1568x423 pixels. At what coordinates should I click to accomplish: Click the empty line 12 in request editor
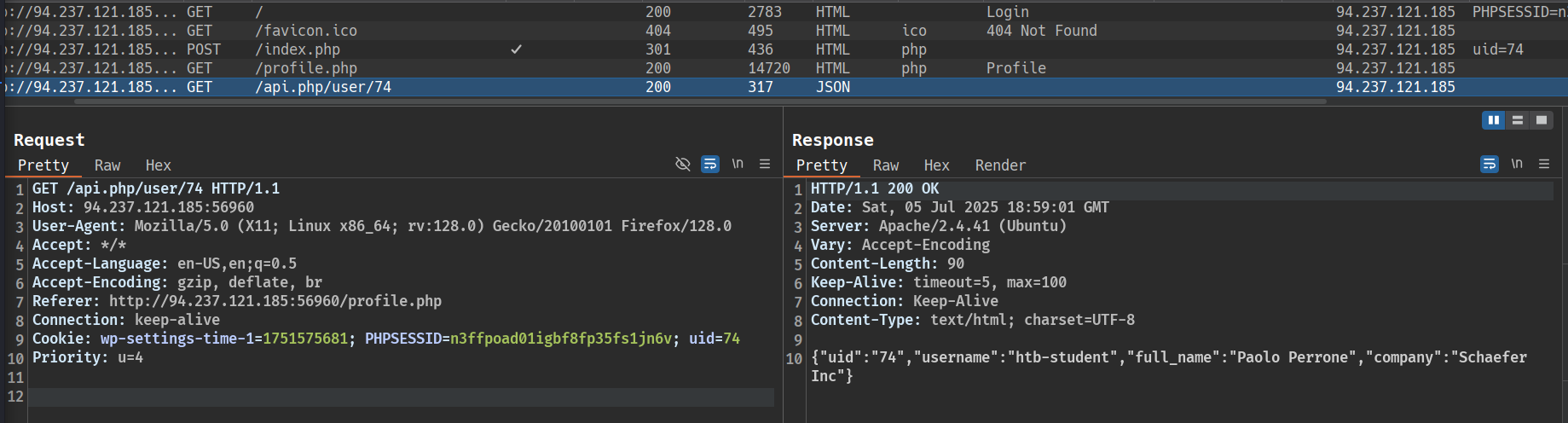pos(401,397)
